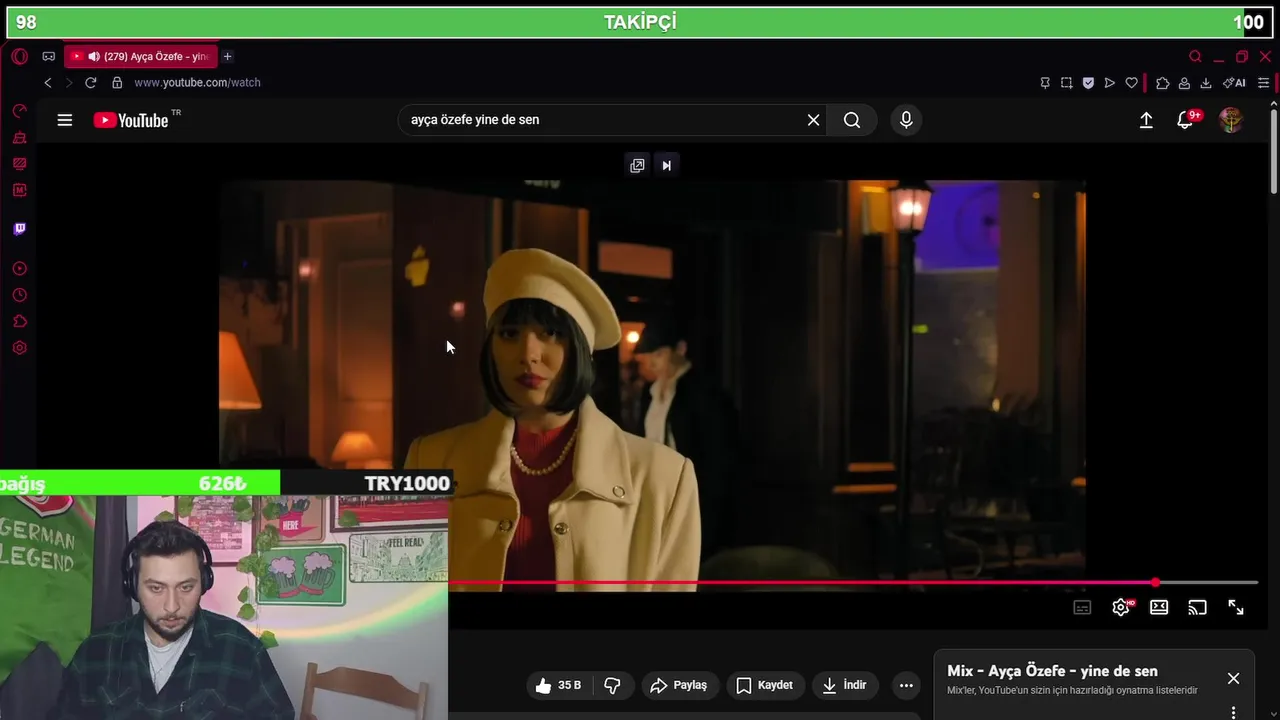
Task: Open the striped-screen sidebar icon
Action: point(19,164)
